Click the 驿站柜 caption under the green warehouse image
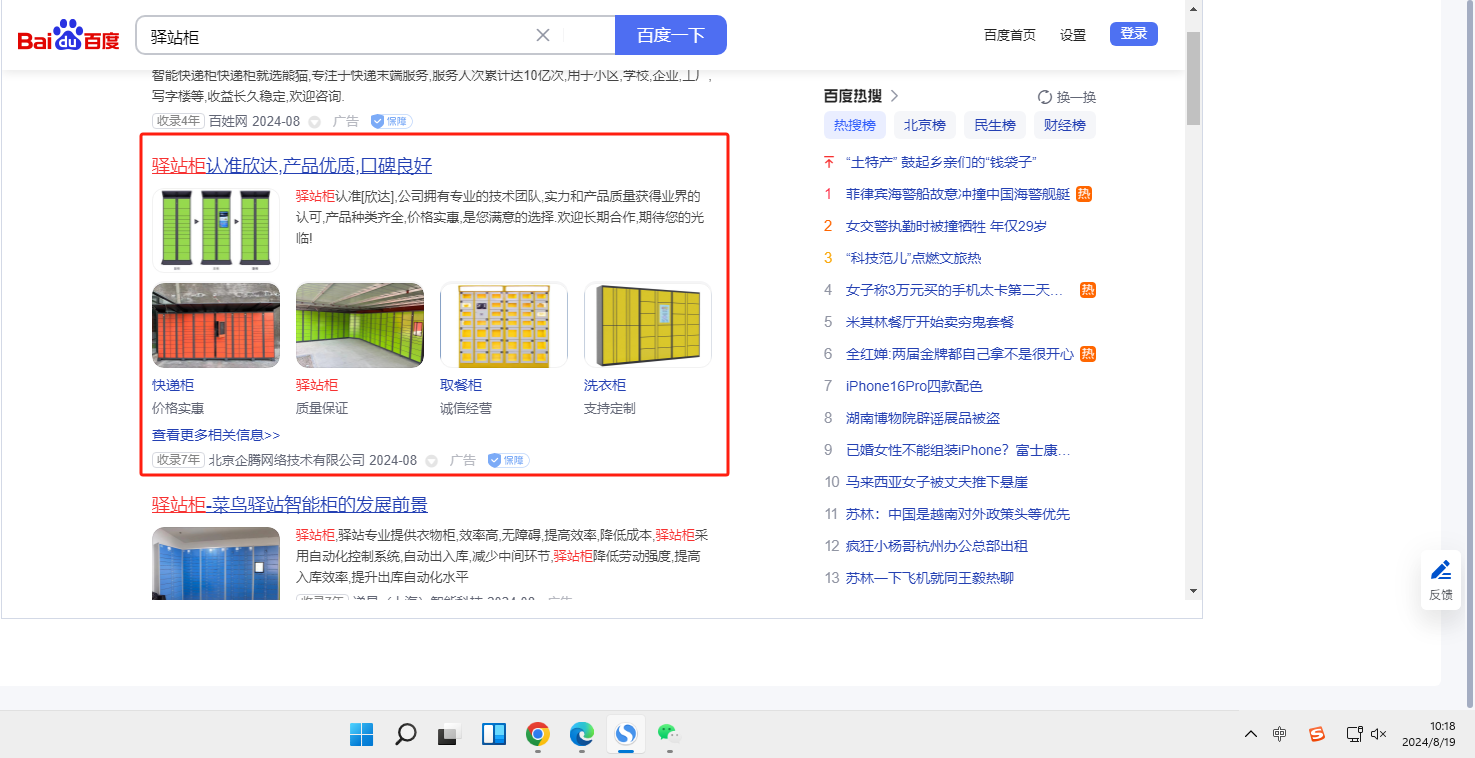 click(x=317, y=385)
